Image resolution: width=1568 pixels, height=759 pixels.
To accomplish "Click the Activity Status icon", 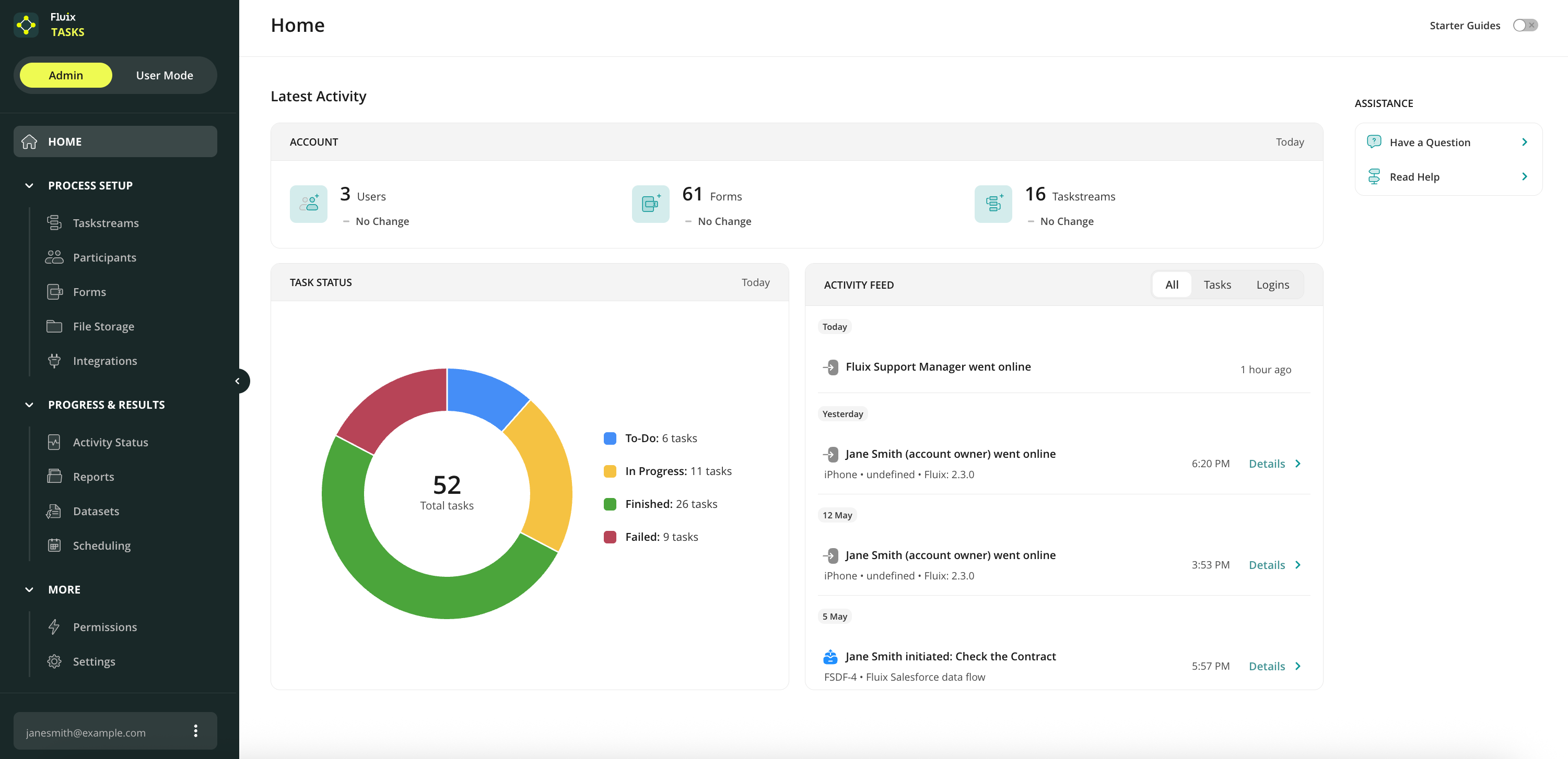I will [x=54, y=442].
